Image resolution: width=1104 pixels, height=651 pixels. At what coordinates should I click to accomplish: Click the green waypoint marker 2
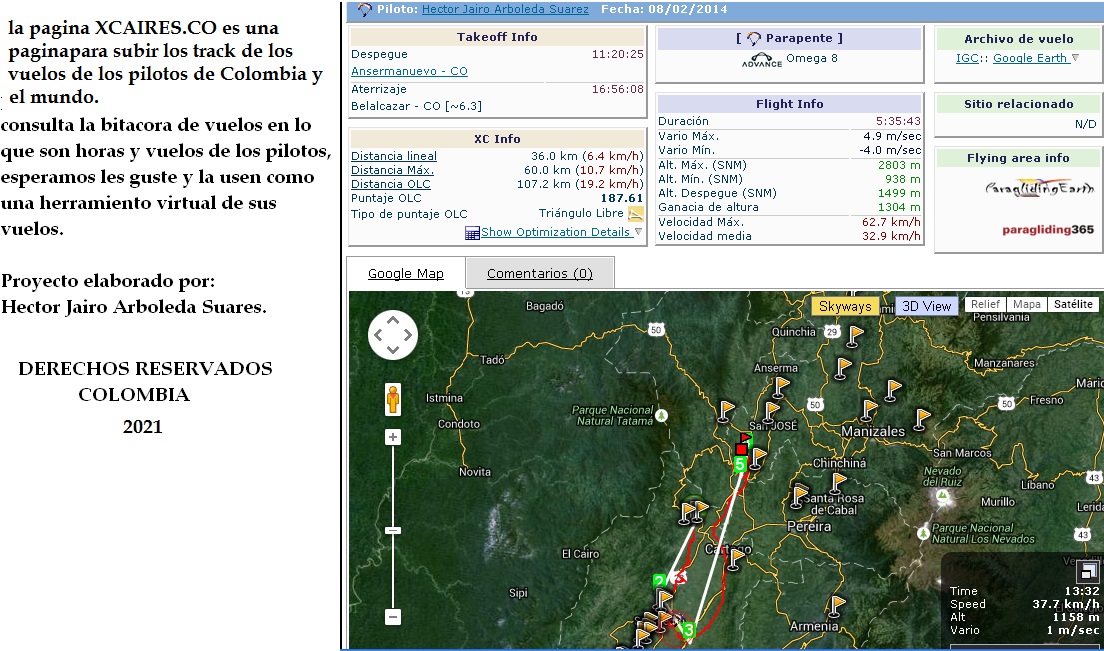pos(659,581)
